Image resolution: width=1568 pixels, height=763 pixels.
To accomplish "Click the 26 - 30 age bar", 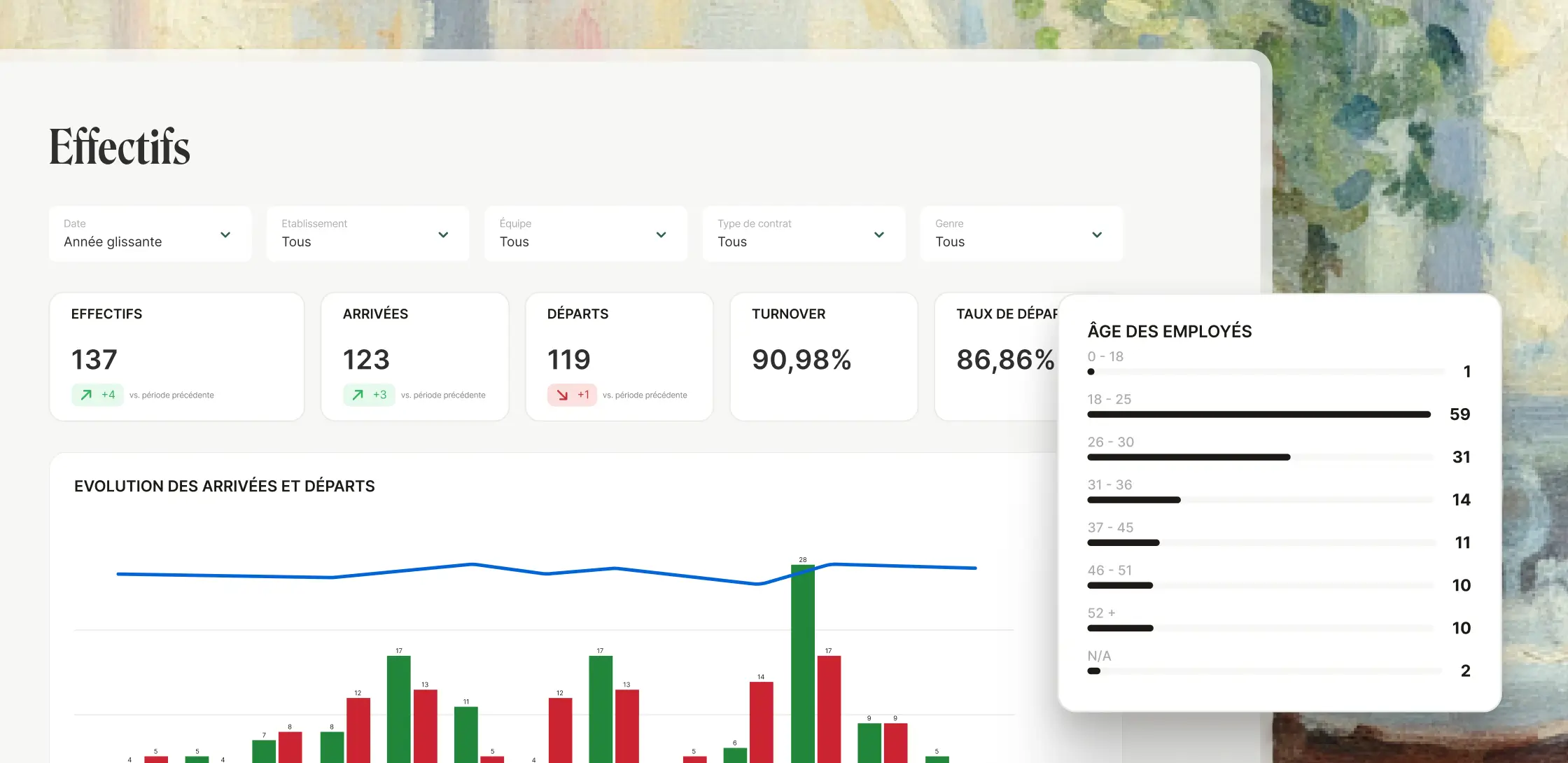I will pyautogui.click(x=1188, y=457).
